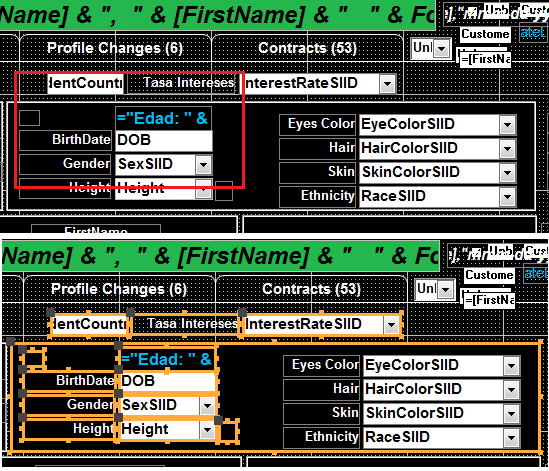This screenshot has height=471, width=549.
Task: Click =[FirstNa text box in lower form
Action: [489, 300]
